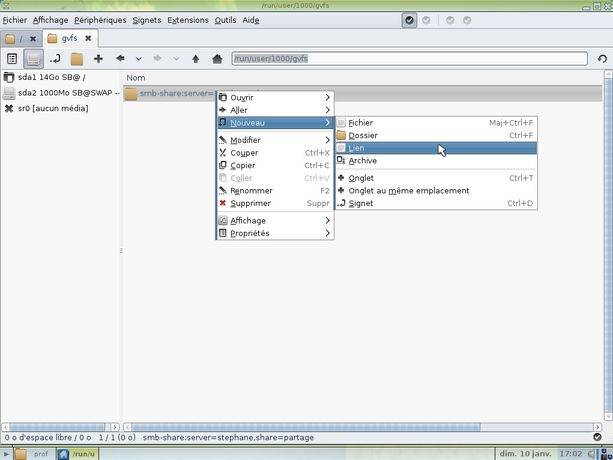Choose Copier in context menu
This screenshot has height=460, width=613.
[x=275, y=165]
